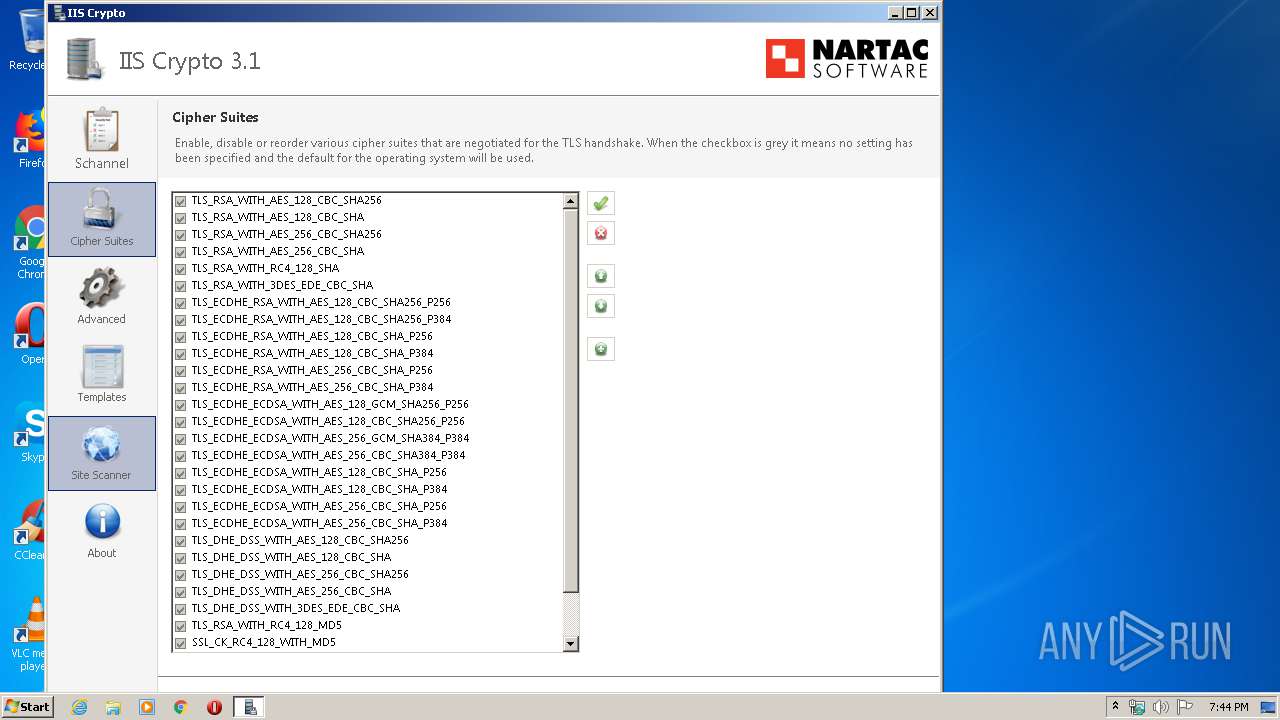The width and height of the screenshot is (1280, 720).
Task: Click the move up arrow button
Action: (601, 276)
